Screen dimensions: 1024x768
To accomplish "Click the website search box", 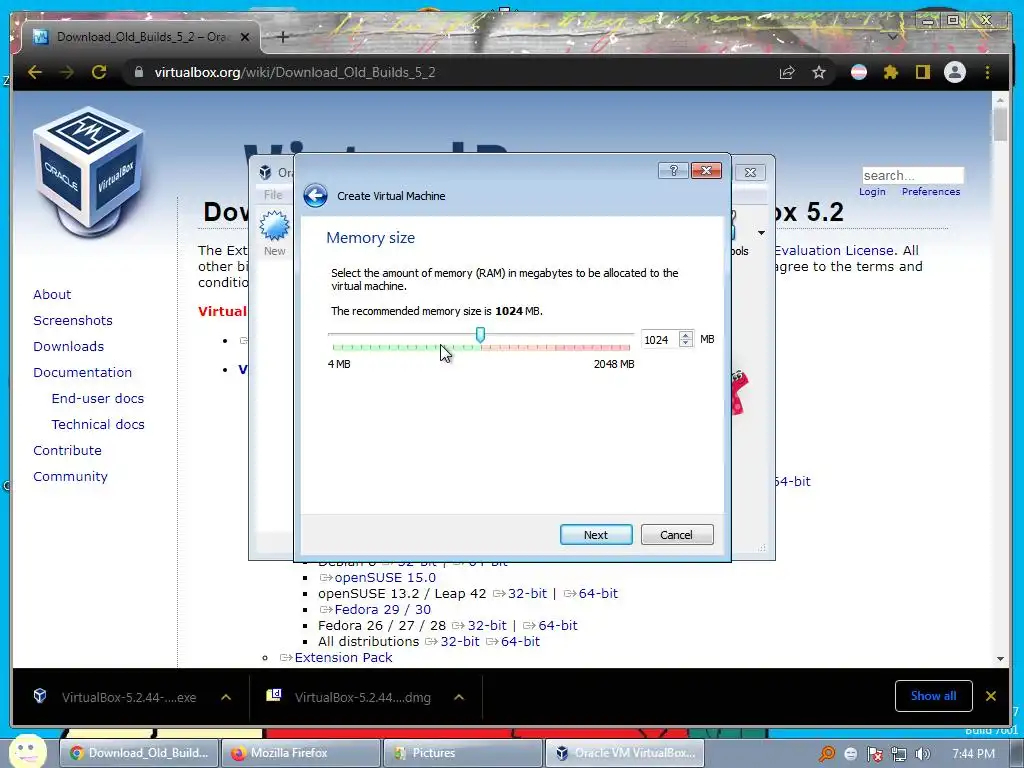I will (913, 175).
